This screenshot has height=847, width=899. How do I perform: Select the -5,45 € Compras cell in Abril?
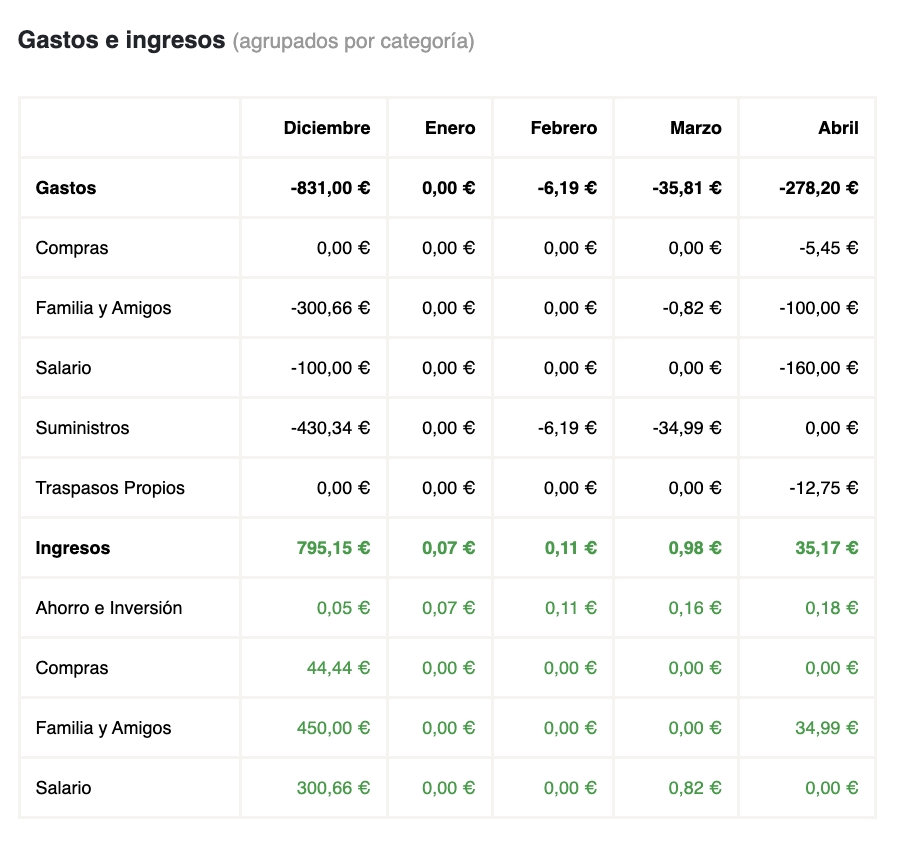(827, 248)
